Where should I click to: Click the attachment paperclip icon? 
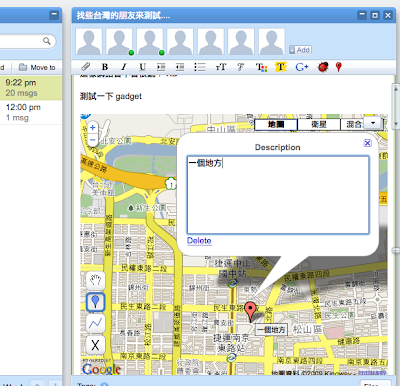click(85, 67)
